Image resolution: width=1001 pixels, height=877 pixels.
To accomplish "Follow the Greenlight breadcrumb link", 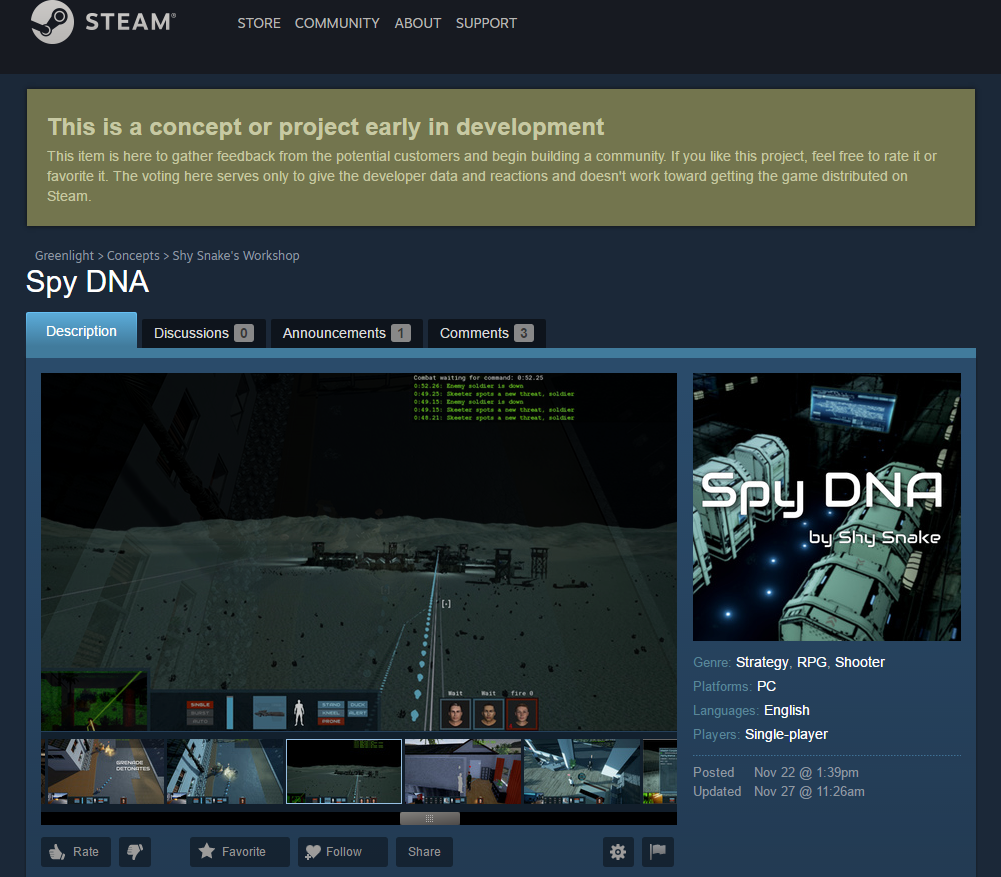I will (x=64, y=255).
